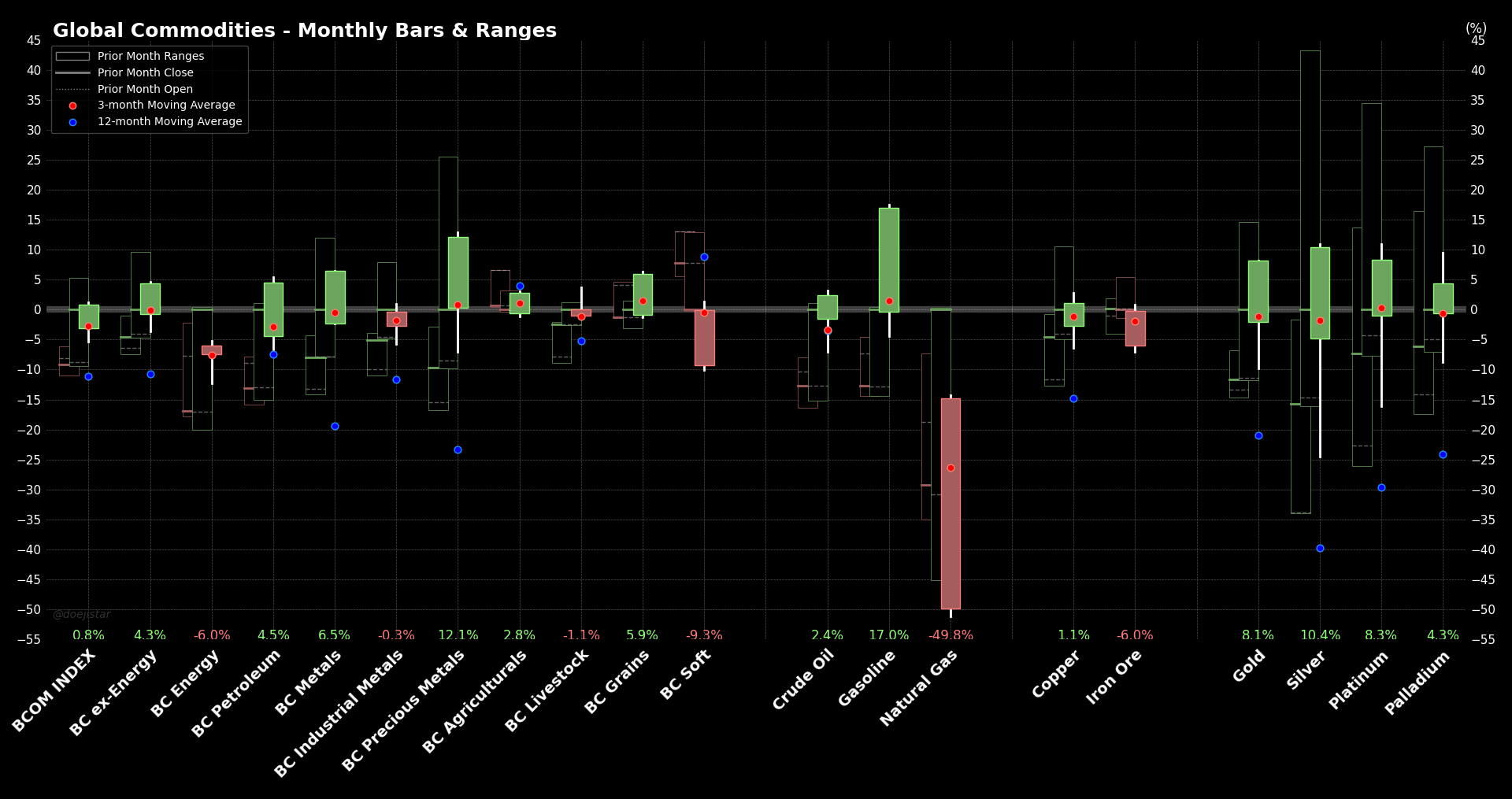Click Gold's blue 12-month average dot
Screen dimensions: 1512x799
click(x=1258, y=435)
